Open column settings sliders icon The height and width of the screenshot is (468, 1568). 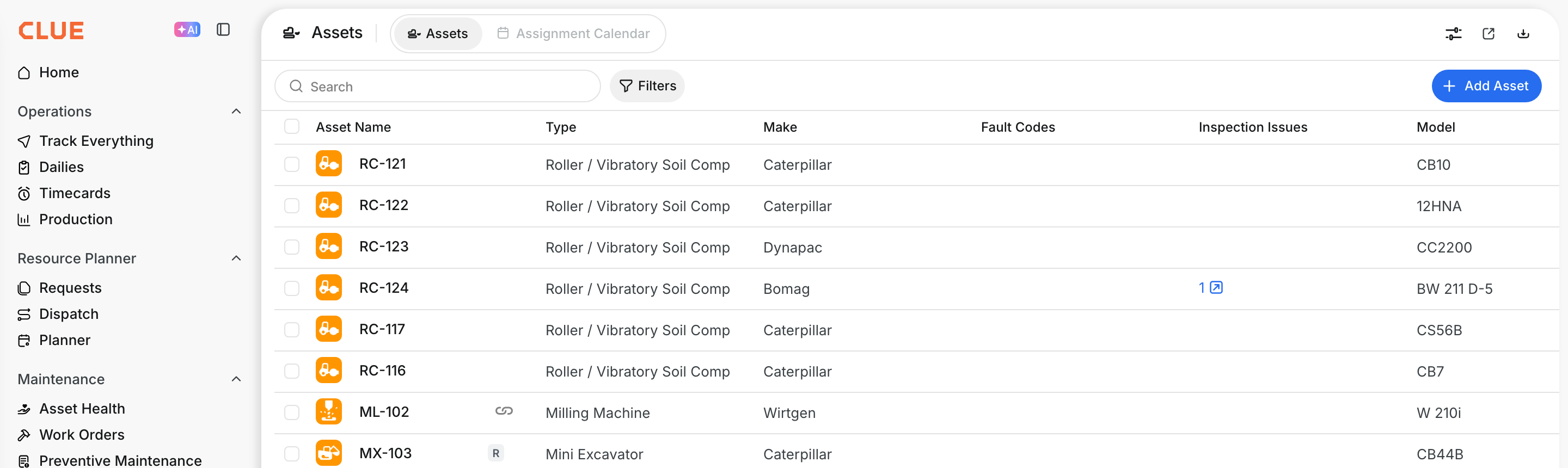click(x=1453, y=34)
